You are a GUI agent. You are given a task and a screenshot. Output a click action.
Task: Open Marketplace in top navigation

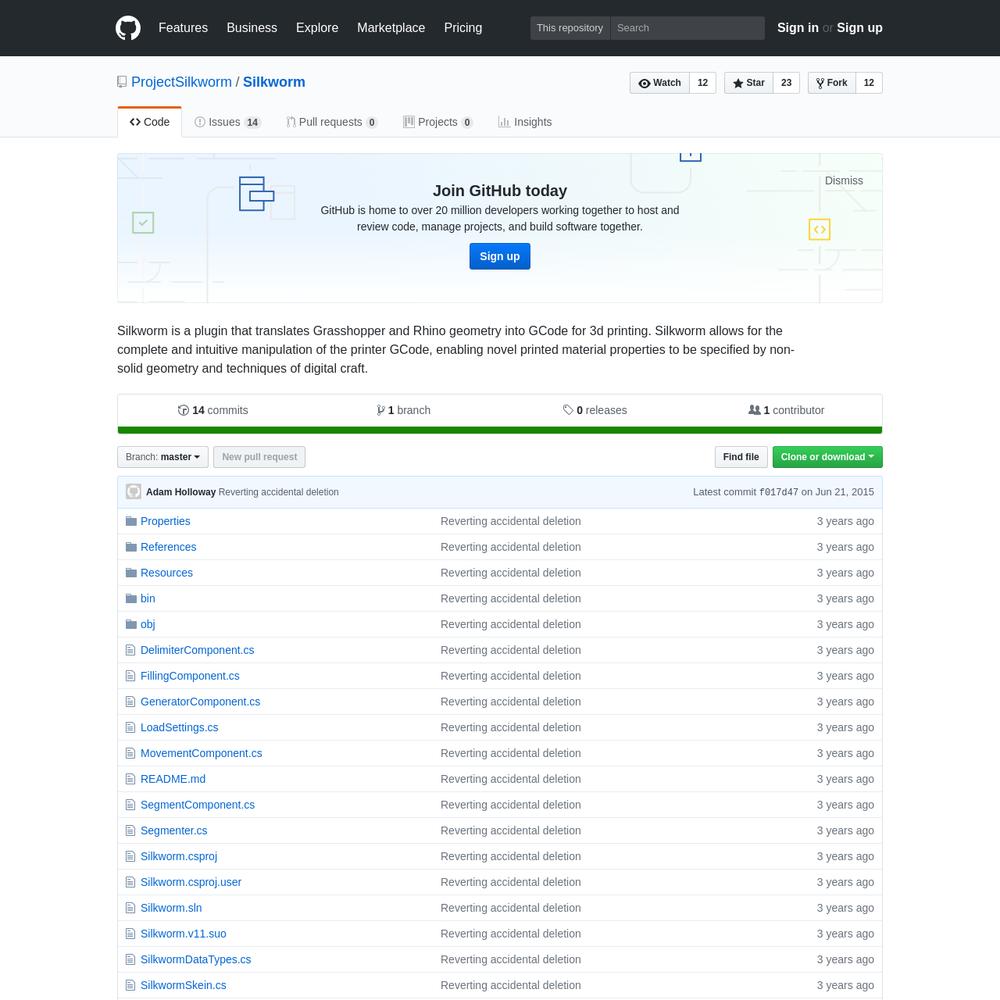pyautogui.click(x=391, y=28)
